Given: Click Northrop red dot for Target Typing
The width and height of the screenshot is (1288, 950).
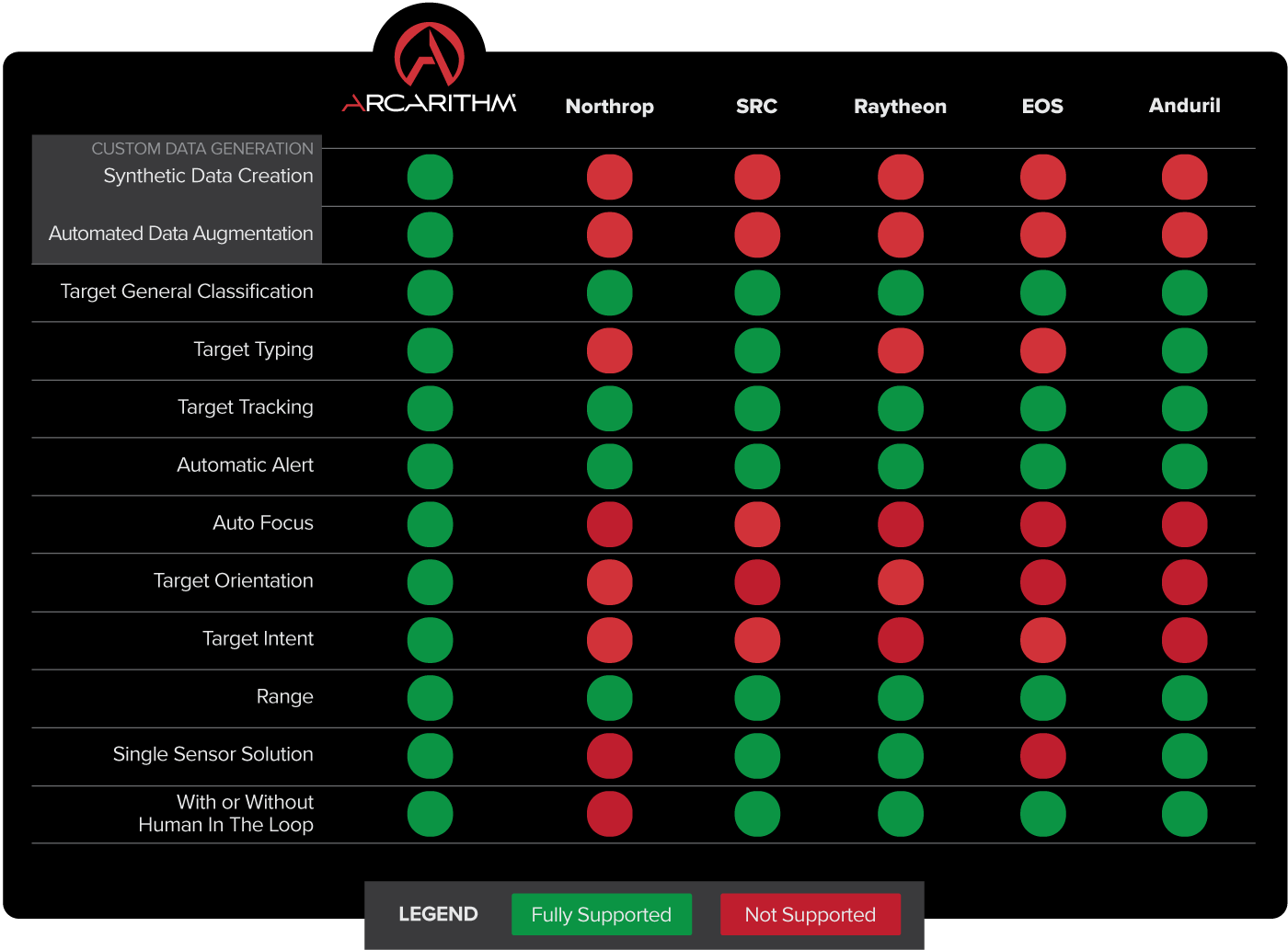Looking at the screenshot, I should [x=610, y=351].
